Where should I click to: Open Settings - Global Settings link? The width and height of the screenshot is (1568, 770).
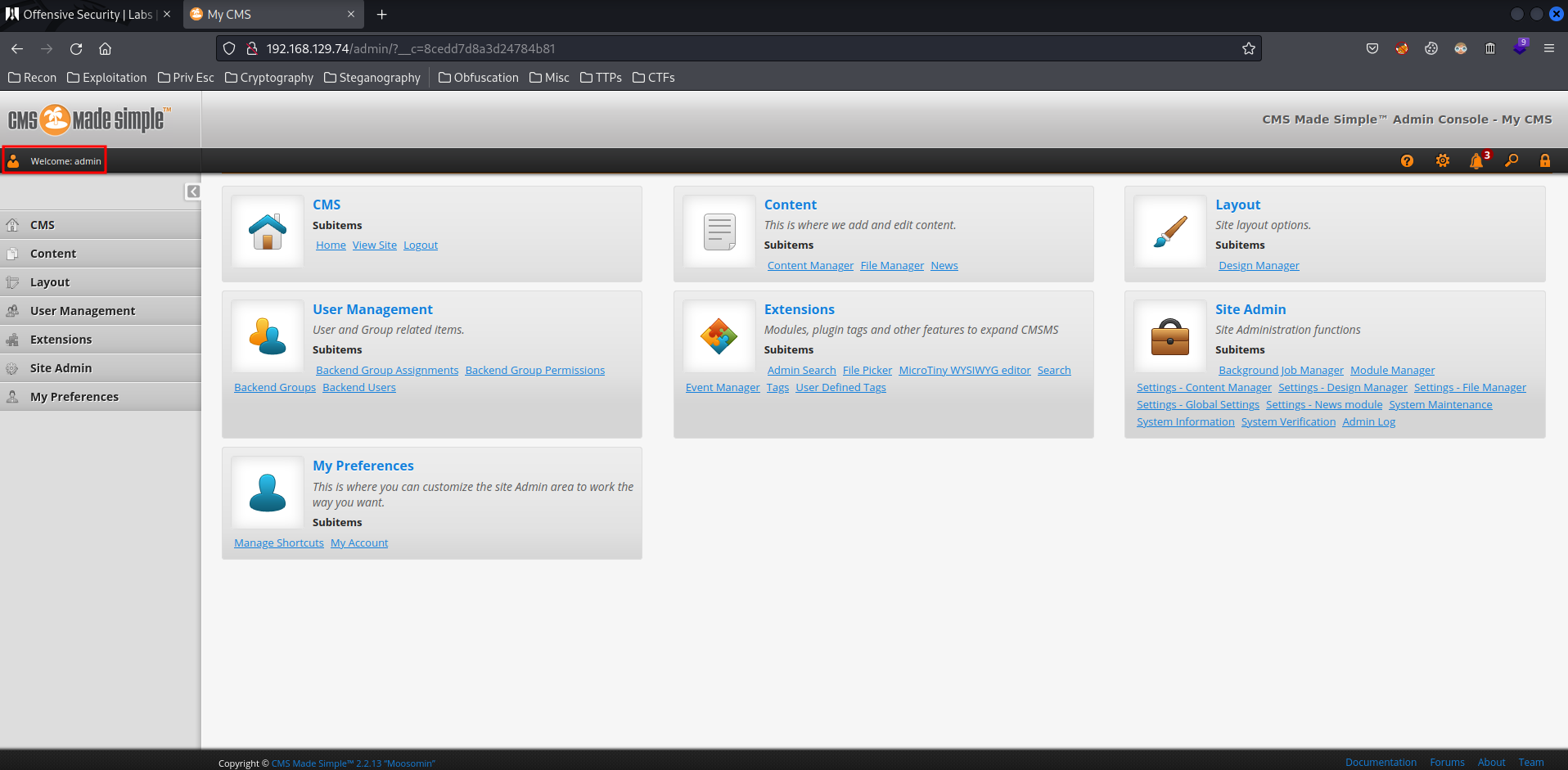coord(1198,405)
